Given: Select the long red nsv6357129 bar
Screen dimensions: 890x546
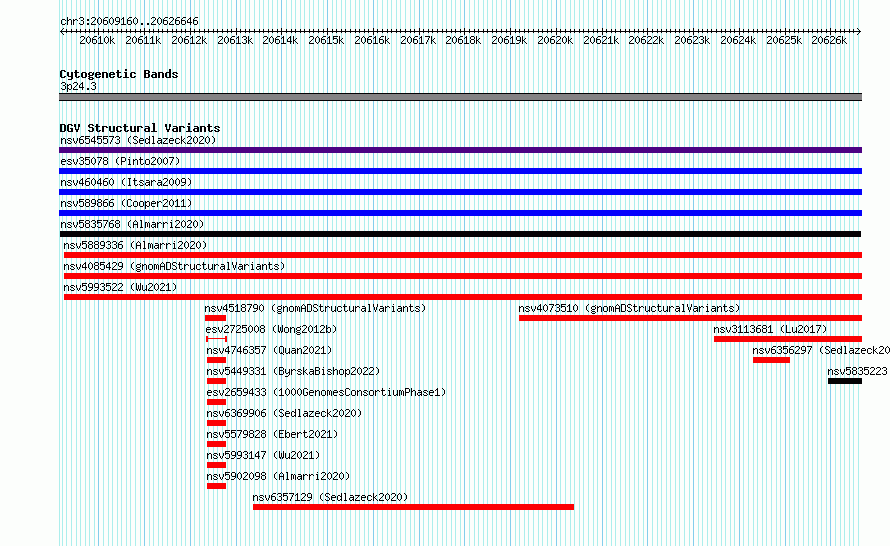Looking at the screenshot, I should (x=413, y=507).
